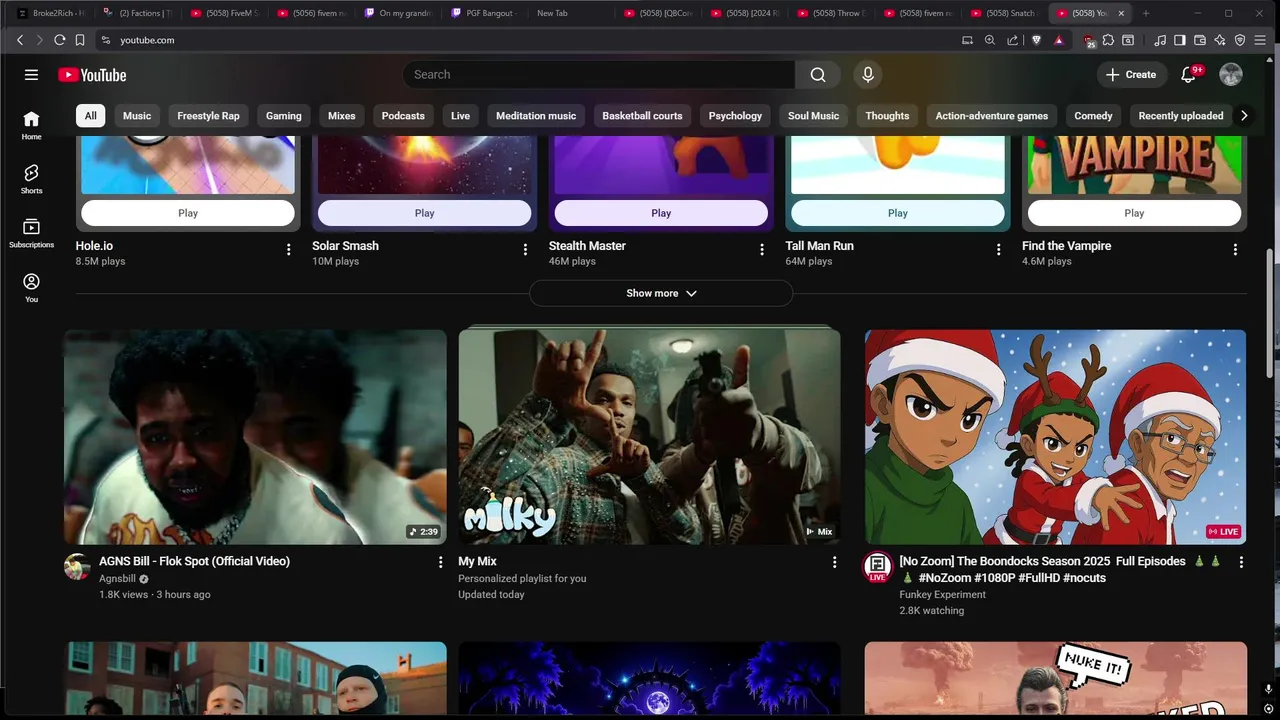The width and height of the screenshot is (1280, 720).
Task: Open the Brave Wallet icon
Action: 1200,40
